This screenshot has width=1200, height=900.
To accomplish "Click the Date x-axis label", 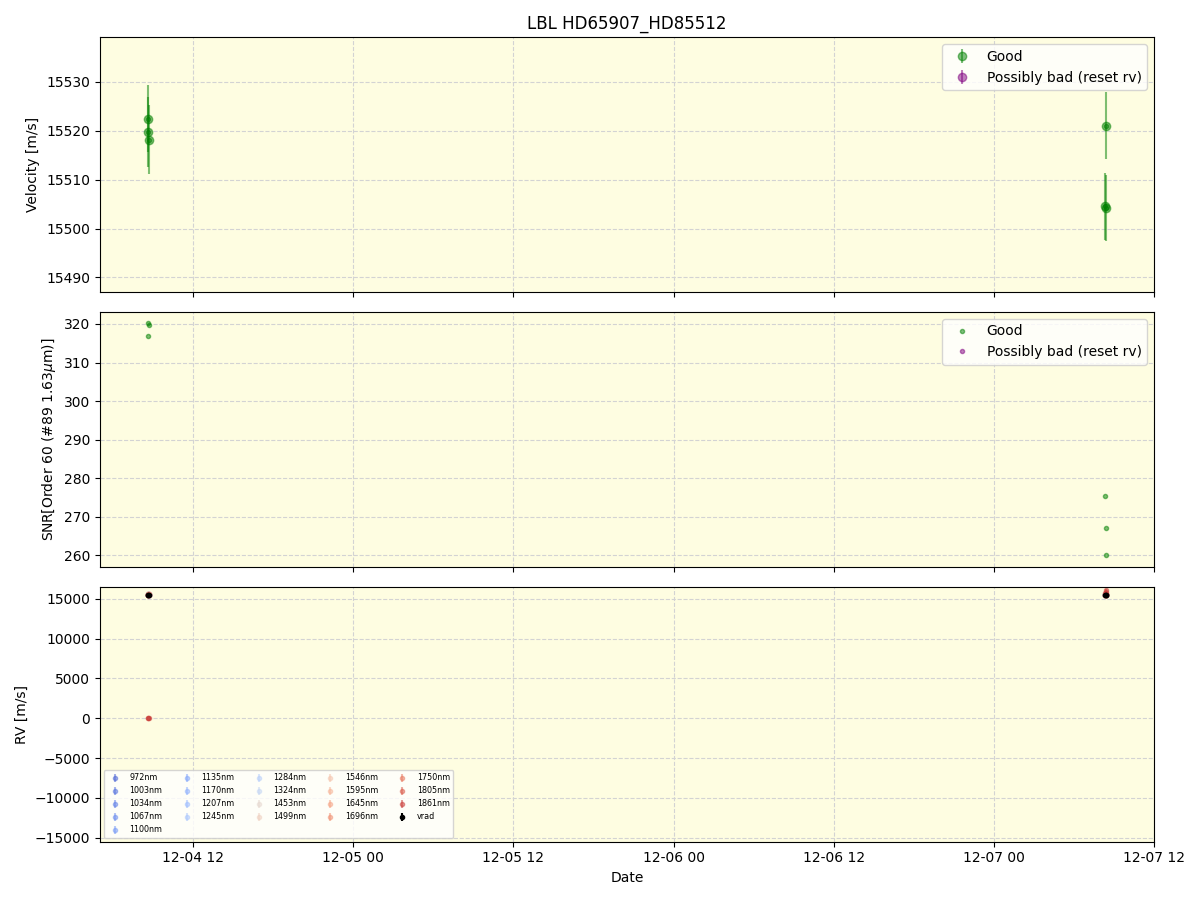I will [627, 877].
